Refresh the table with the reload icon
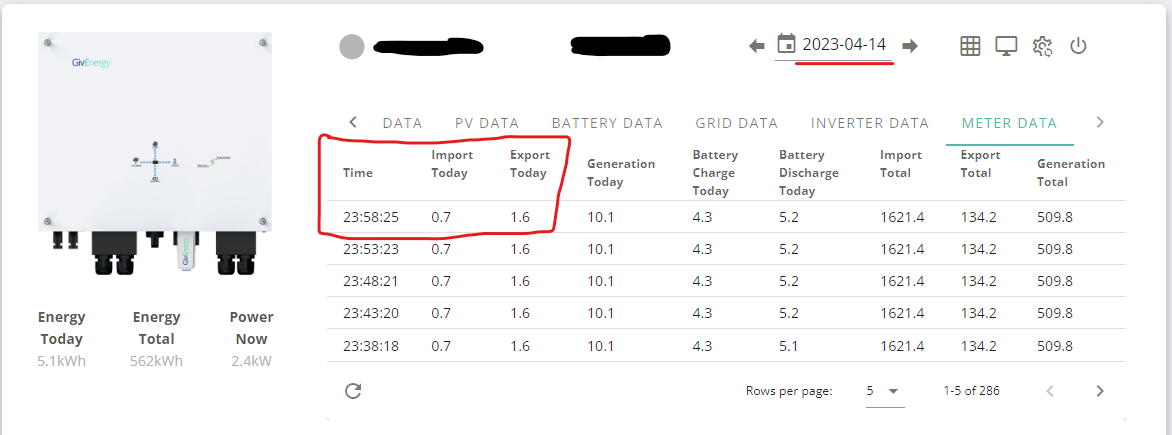 point(353,391)
